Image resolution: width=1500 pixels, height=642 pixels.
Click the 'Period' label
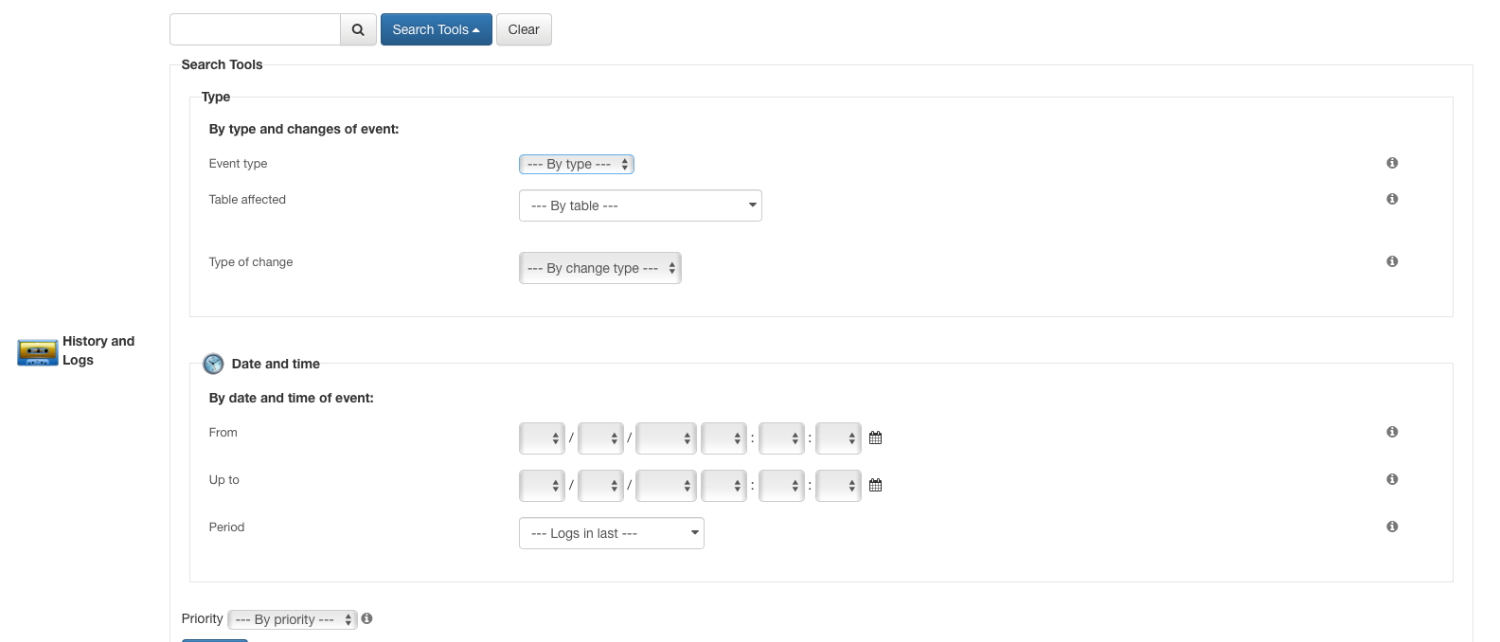pyautogui.click(x=226, y=526)
